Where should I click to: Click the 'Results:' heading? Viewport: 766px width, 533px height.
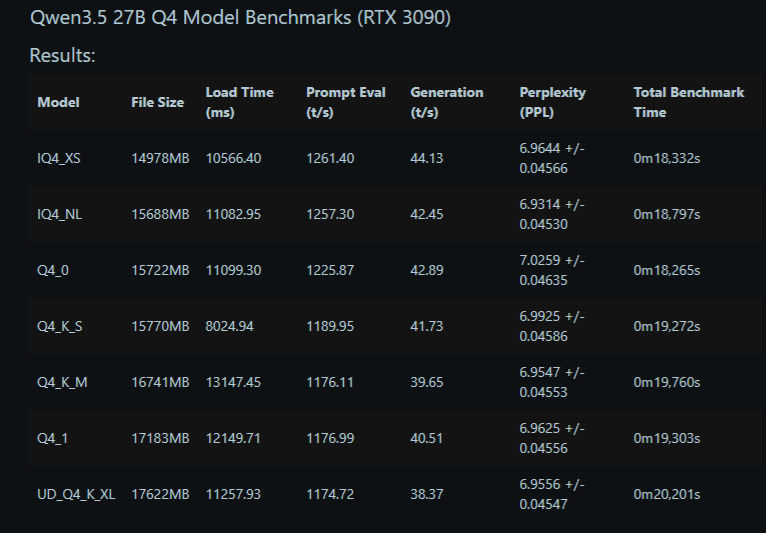tap(62, 55)
